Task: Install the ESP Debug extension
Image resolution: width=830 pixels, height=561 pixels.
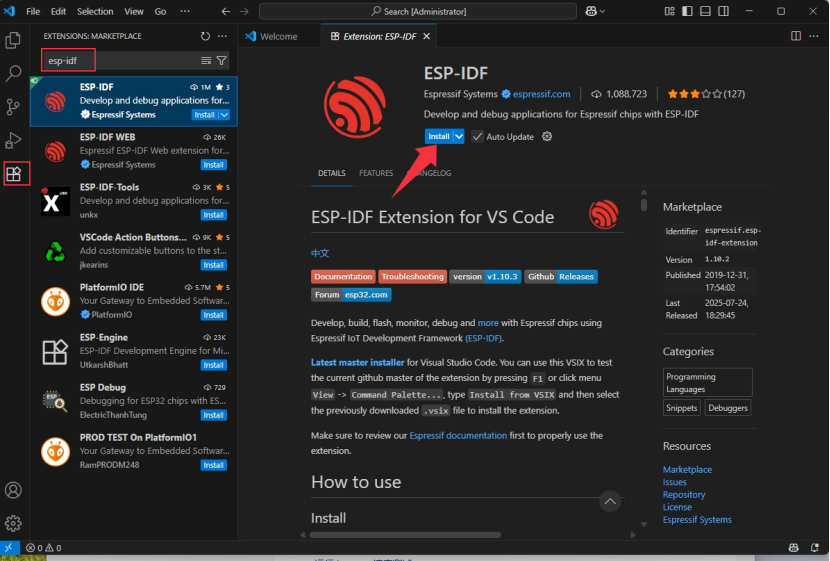Action: point(214,415)
